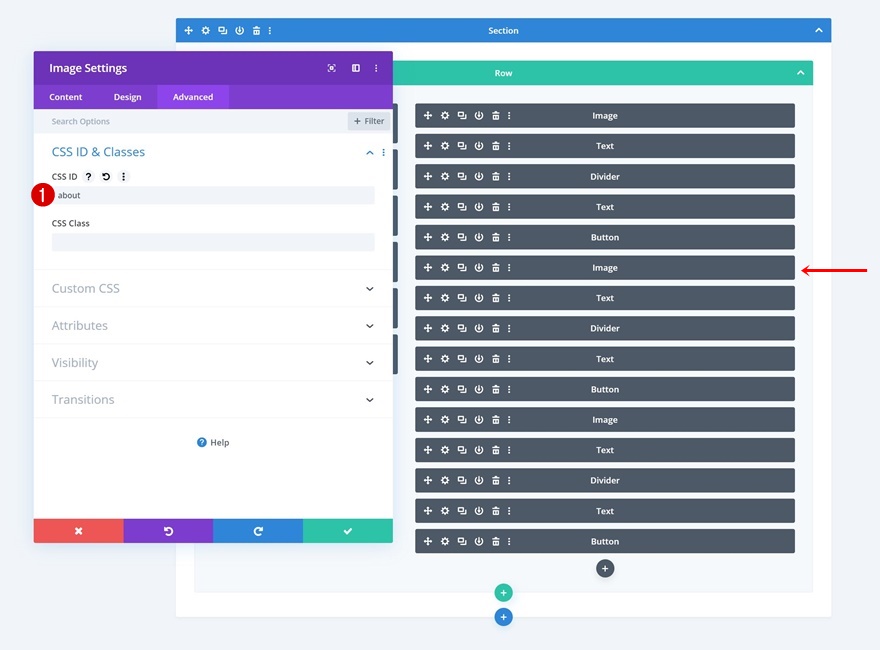The image size is (880, 650).
Task: Toggle the second Image module's power icon
Action: tap(479, 268)
